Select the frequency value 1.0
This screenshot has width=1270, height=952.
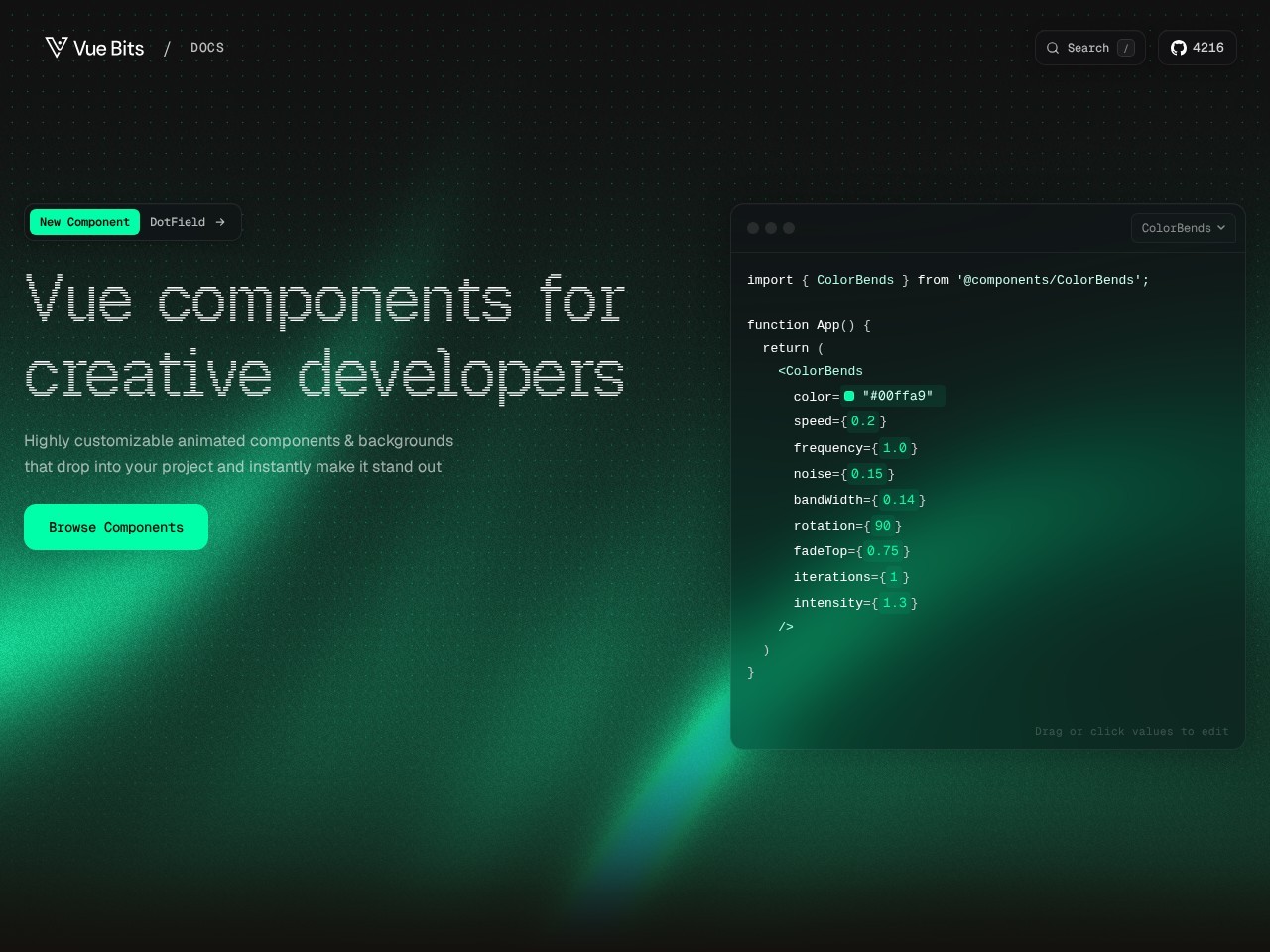895,448
